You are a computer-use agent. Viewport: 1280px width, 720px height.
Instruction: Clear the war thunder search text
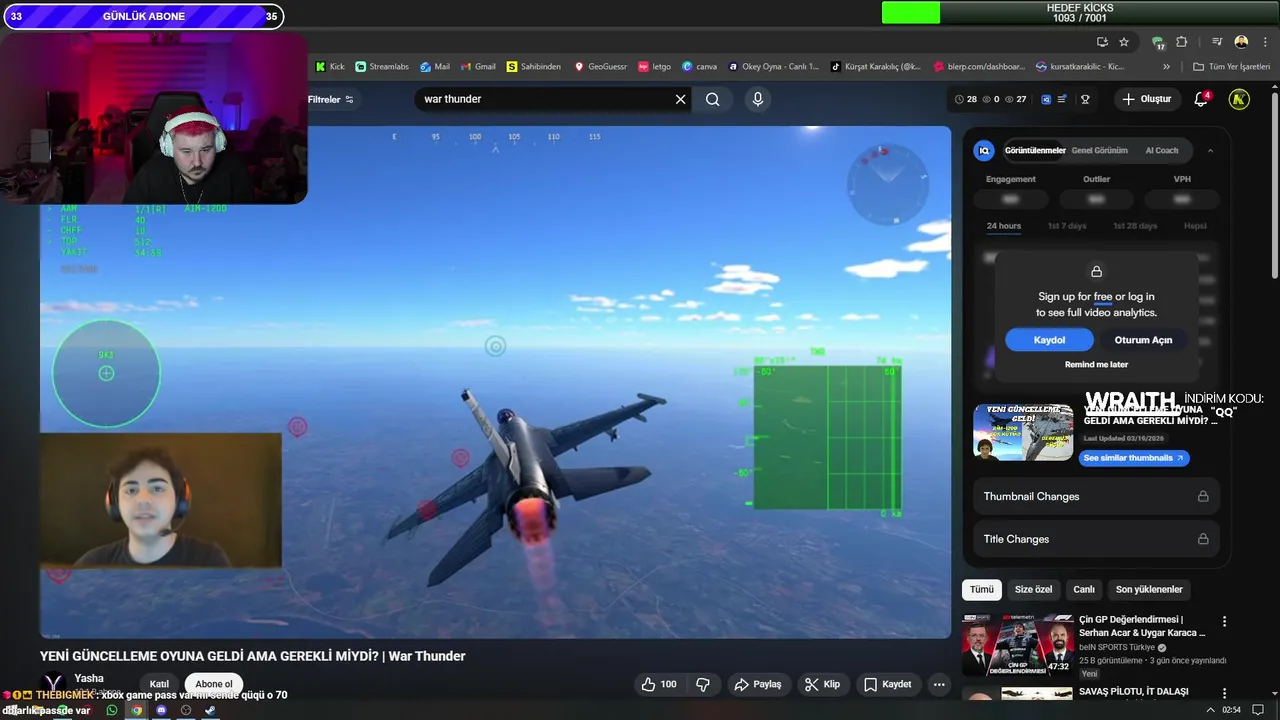click(680, 99)
